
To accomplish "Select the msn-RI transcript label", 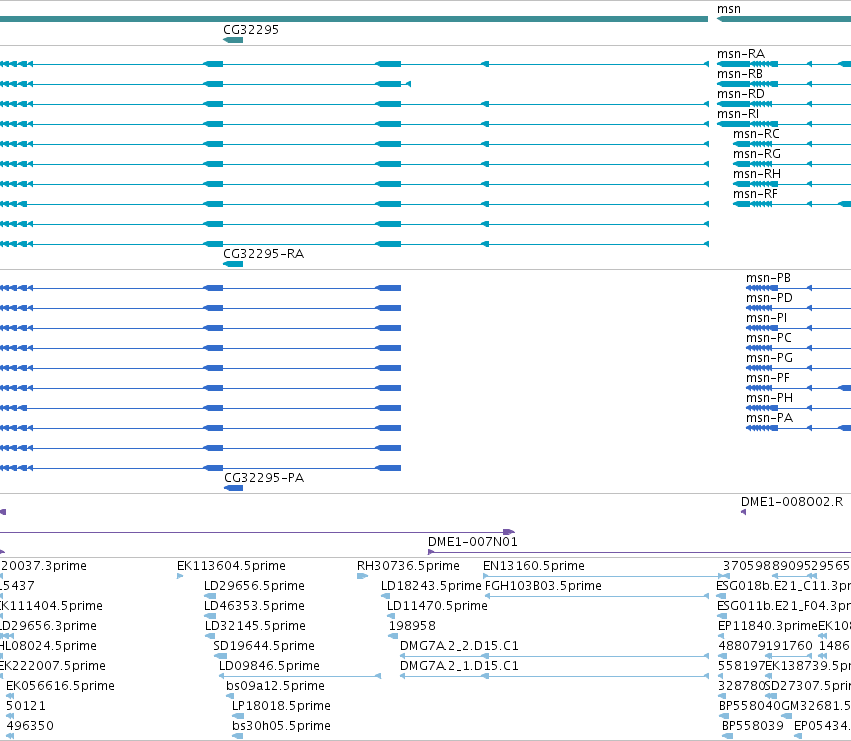I will 738,114.
